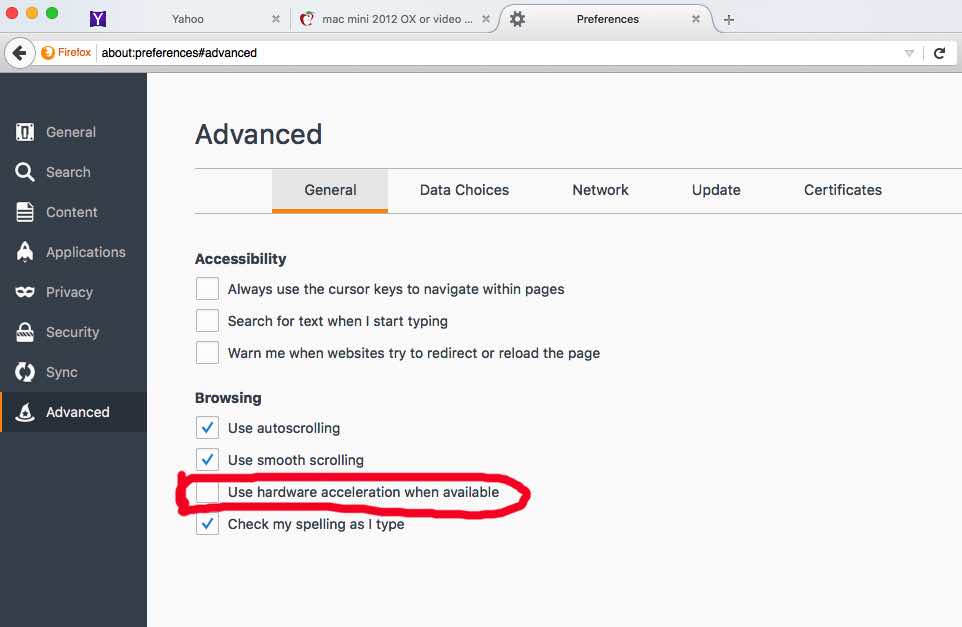Go to Search preferences label in sidebar
Image resolution: width=962 pixels, height=627 pixels.
(68, 172)
